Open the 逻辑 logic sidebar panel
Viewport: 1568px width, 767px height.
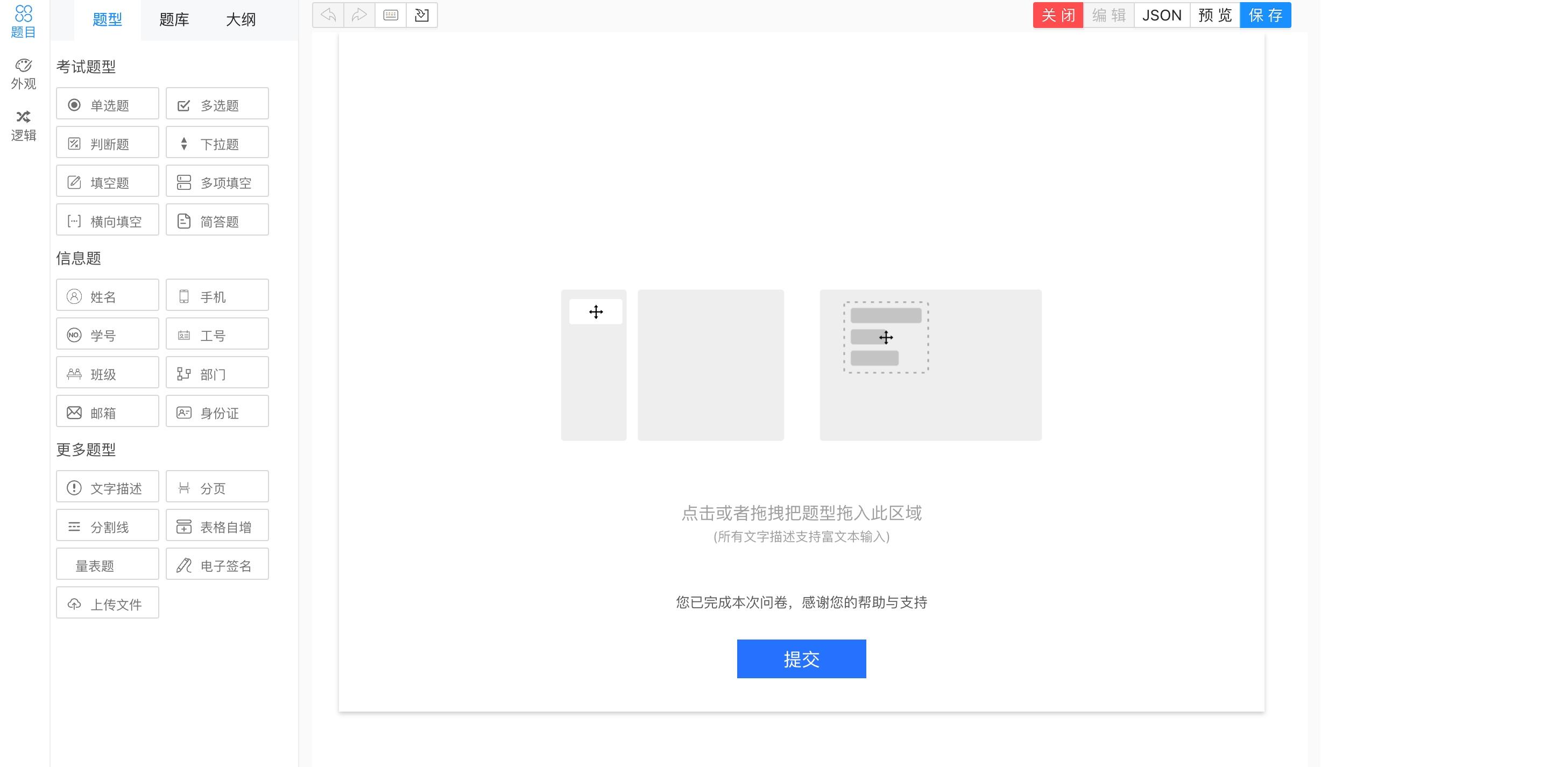24,125
